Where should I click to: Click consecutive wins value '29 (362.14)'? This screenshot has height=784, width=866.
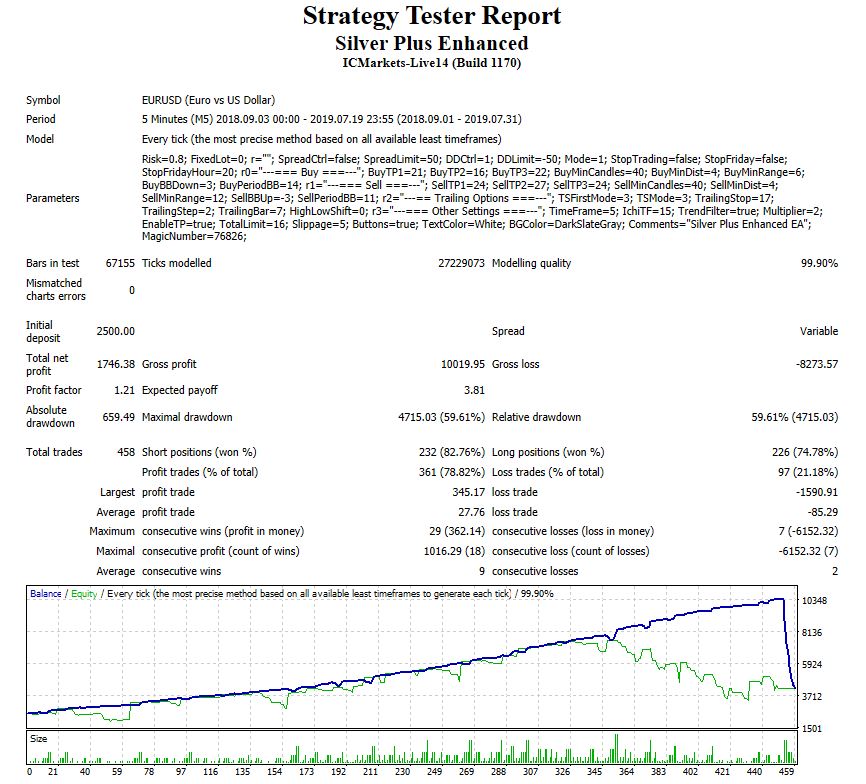[457, 531]
